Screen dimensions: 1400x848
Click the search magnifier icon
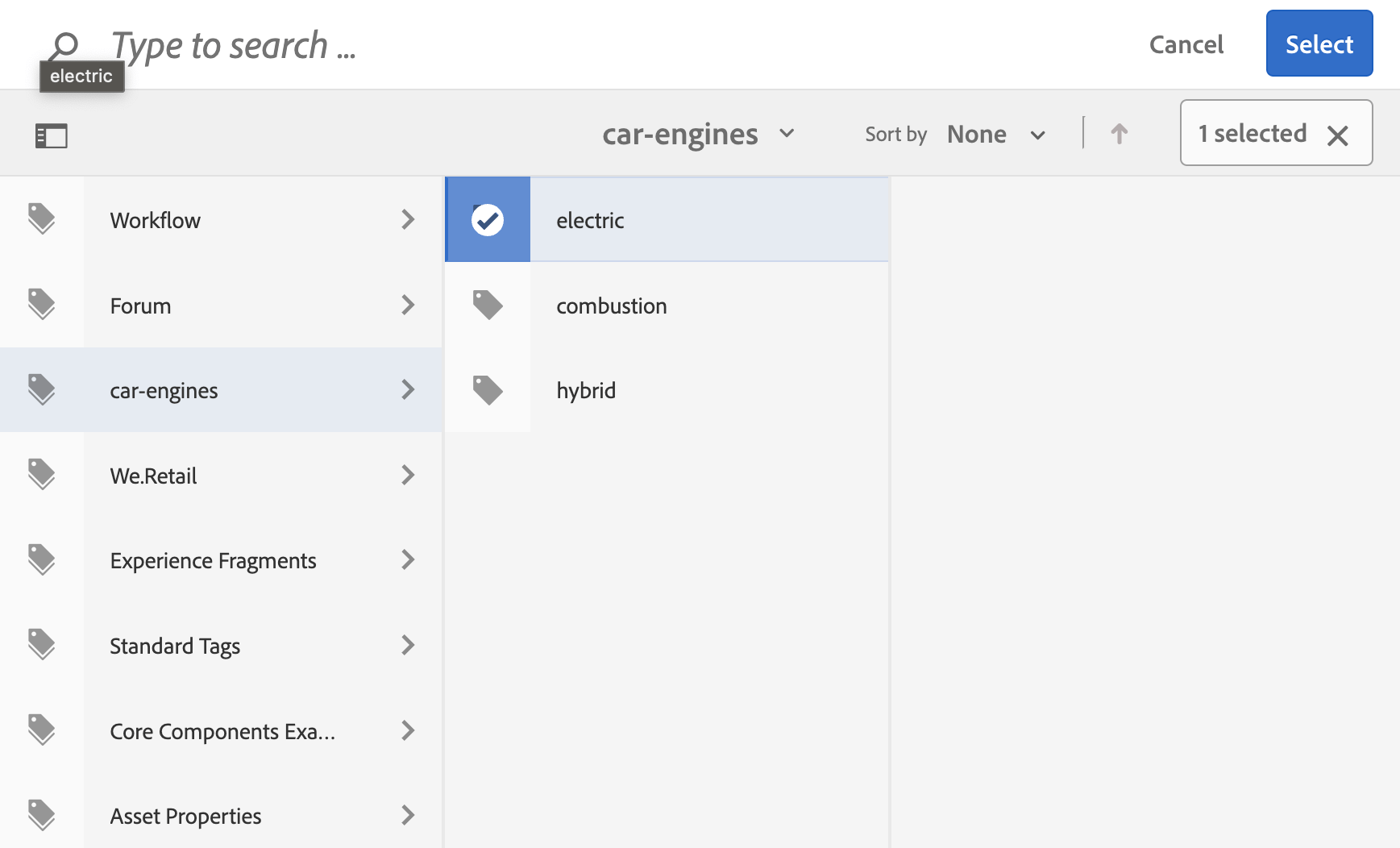pyautogui.click(x=63, y=46)
